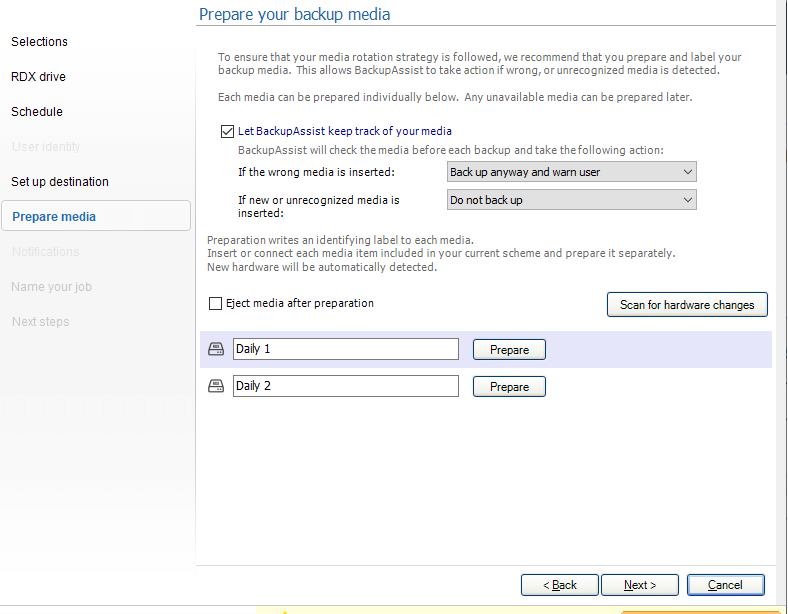This screenshot has height=614, width=788.
Task: Open the RDX drive step
Action: (39, 77)
